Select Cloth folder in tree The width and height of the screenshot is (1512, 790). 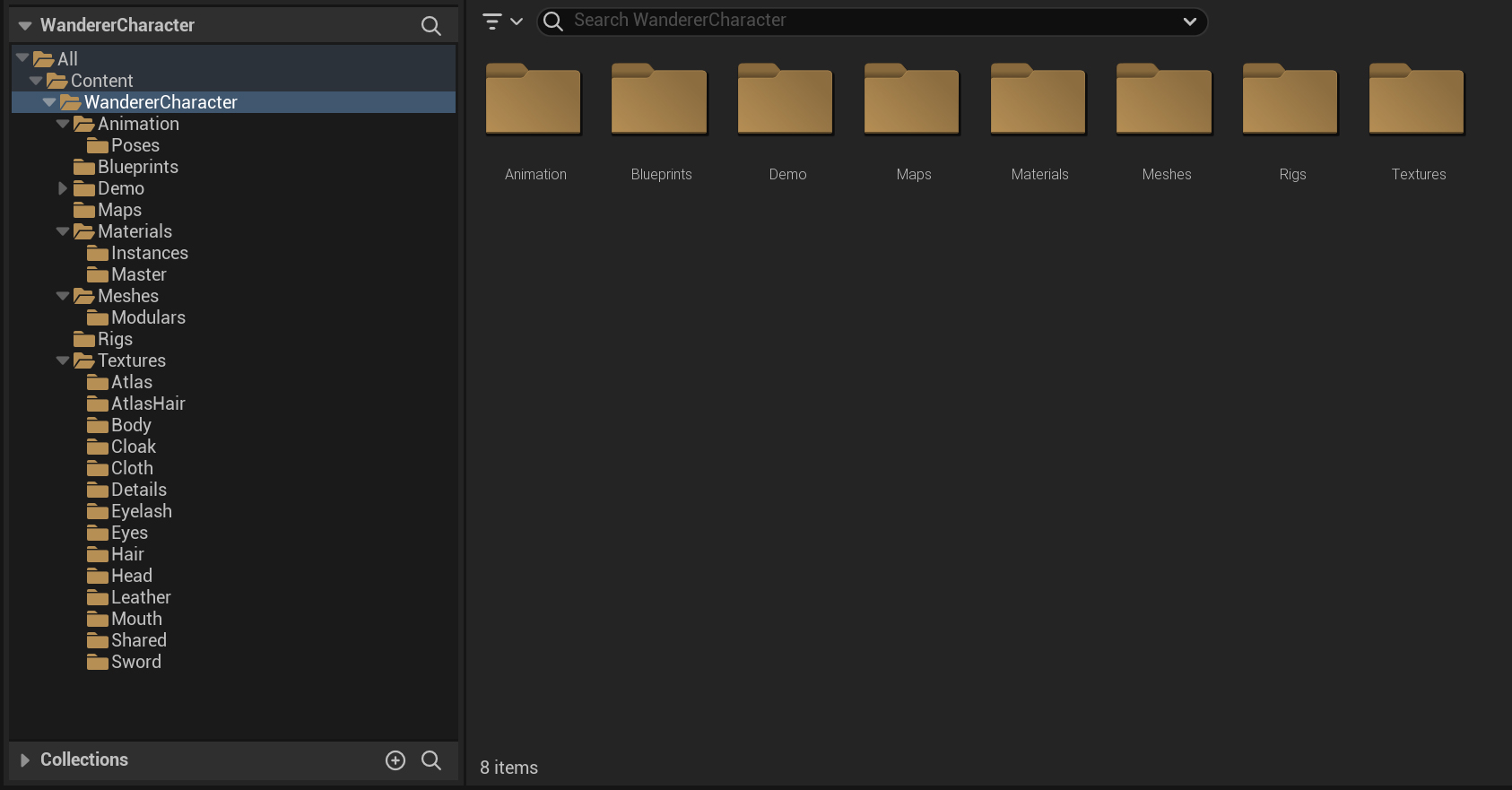(120, 468)
